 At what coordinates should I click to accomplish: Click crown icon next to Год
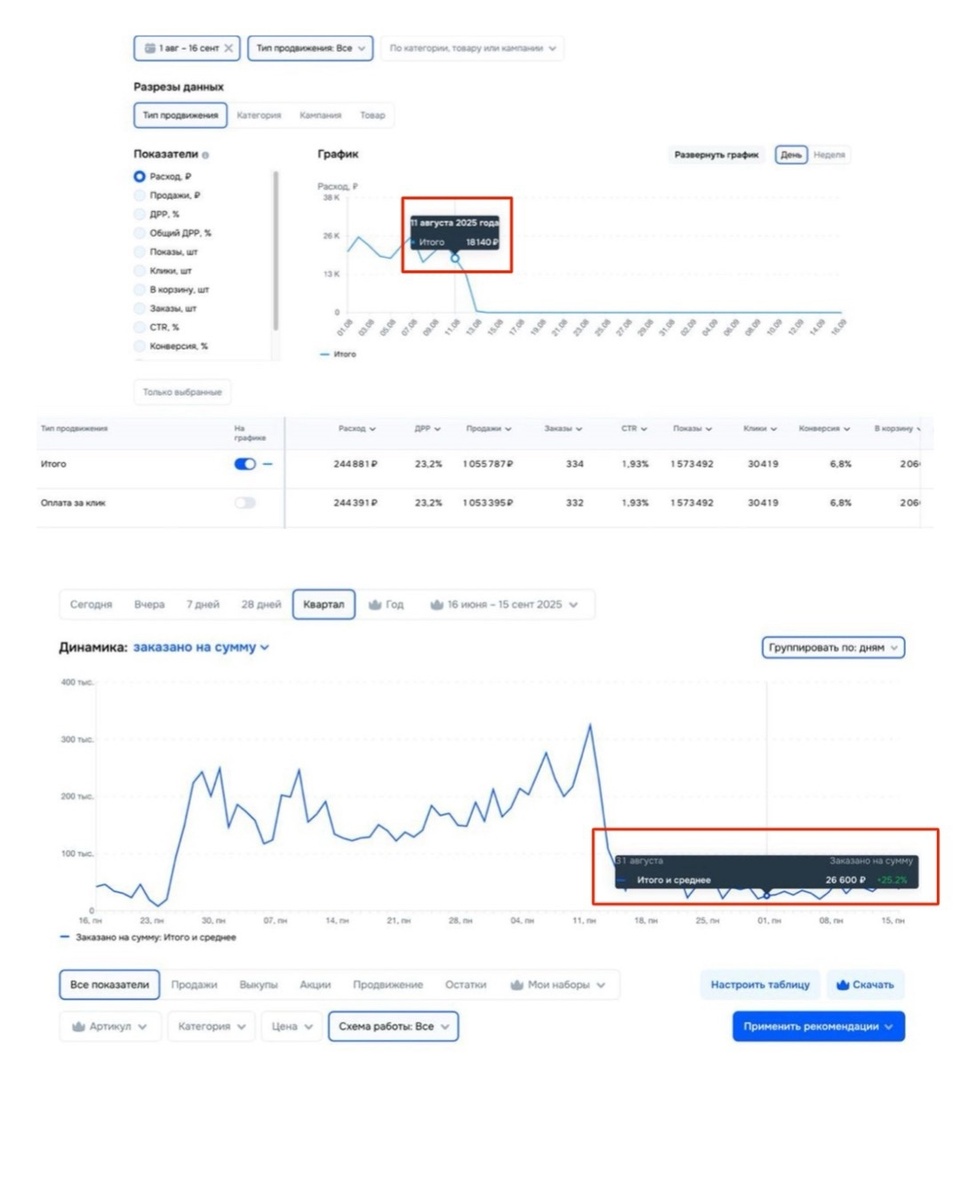[375, 605]
